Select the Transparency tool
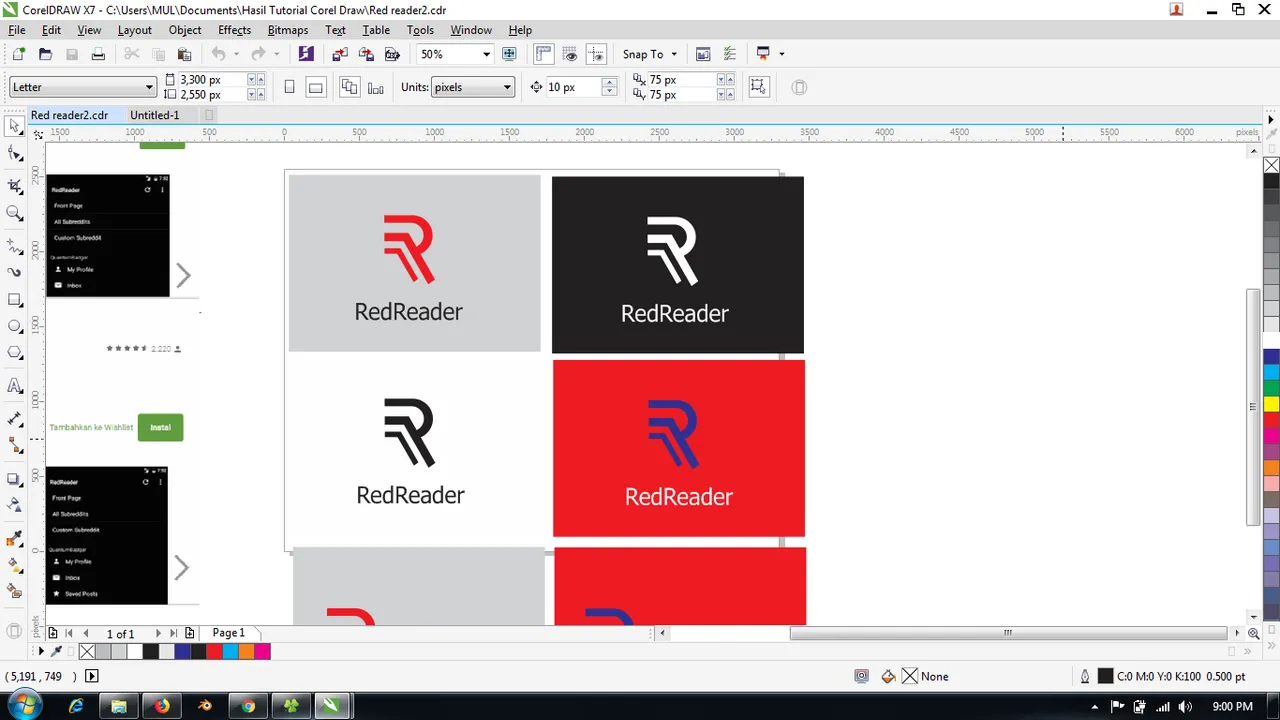Image resolution: width=1280 pixels, height=720 pixels. coord(15,506)
